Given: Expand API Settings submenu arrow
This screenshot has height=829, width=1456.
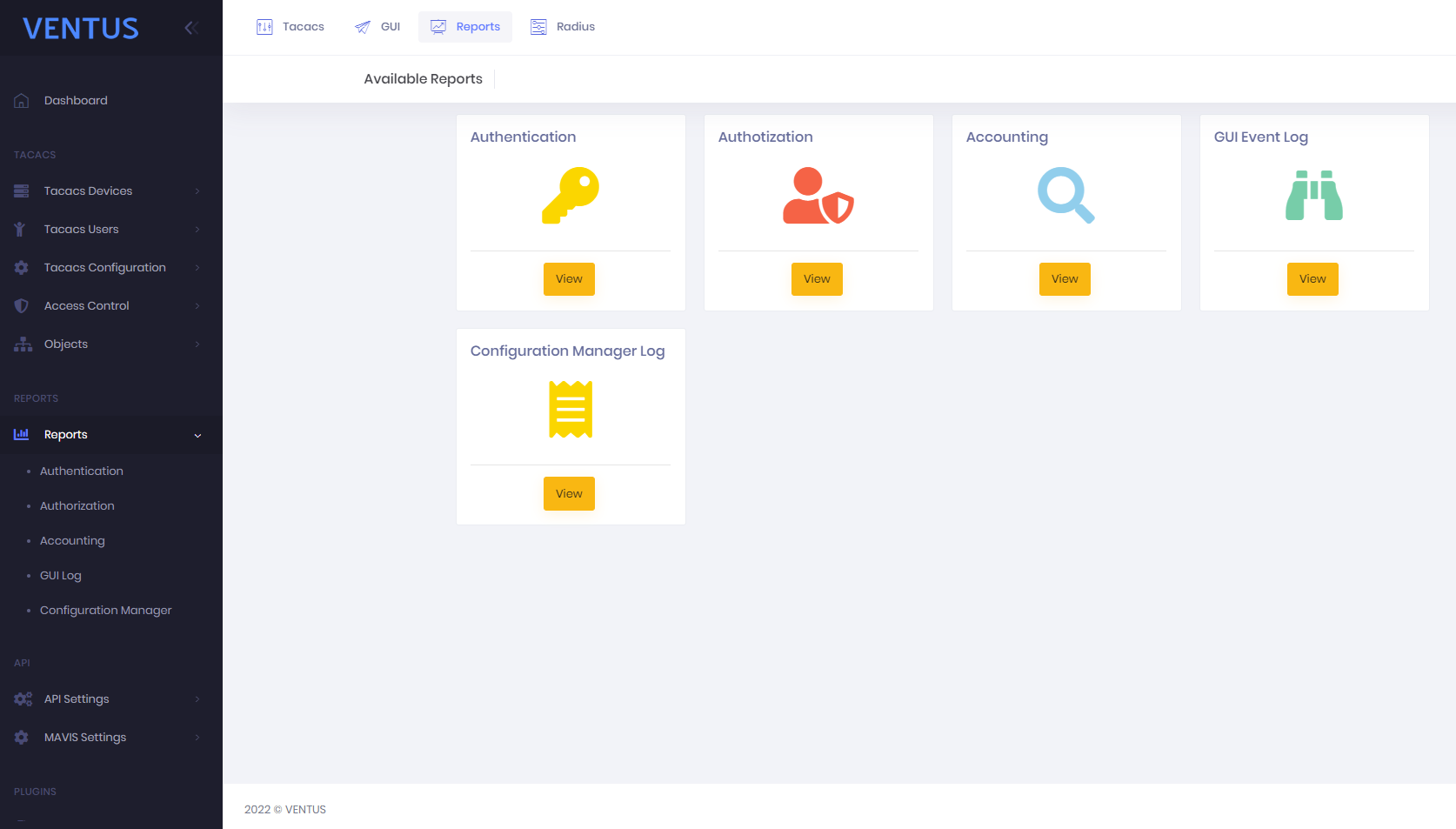Looking at the screenshot, I should [197, 699].
